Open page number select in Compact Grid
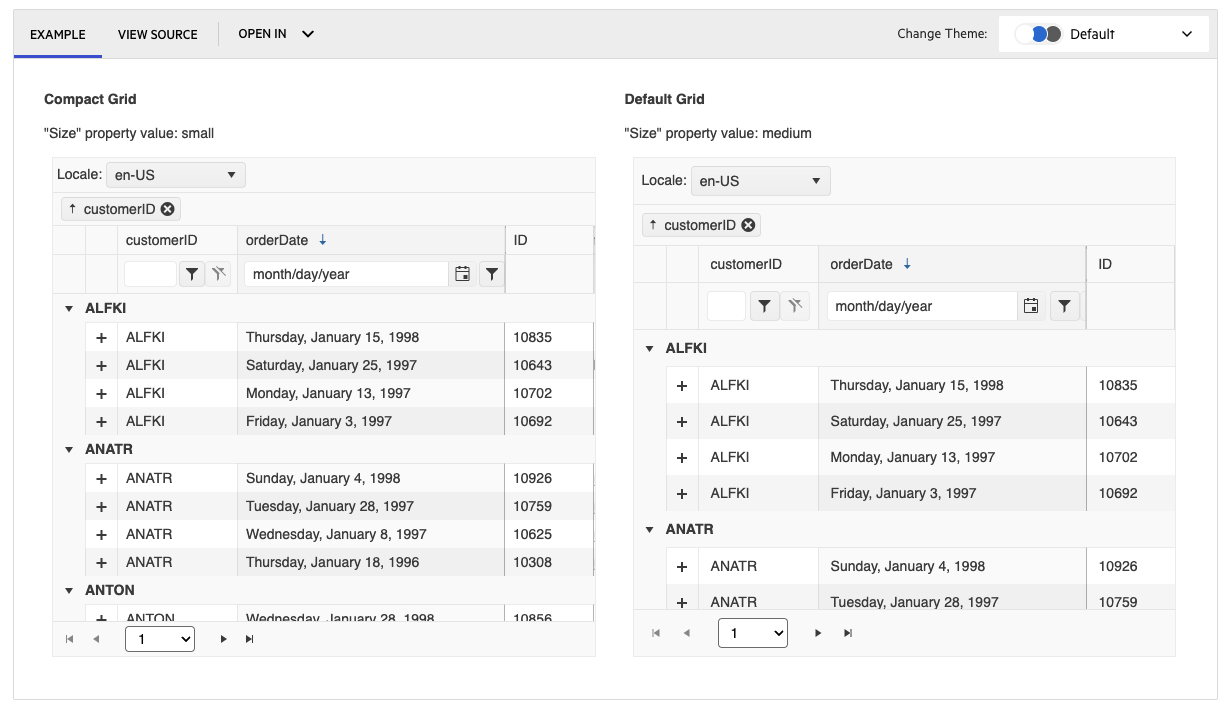This screenshot has width=1228, height=710. (160, 639)
